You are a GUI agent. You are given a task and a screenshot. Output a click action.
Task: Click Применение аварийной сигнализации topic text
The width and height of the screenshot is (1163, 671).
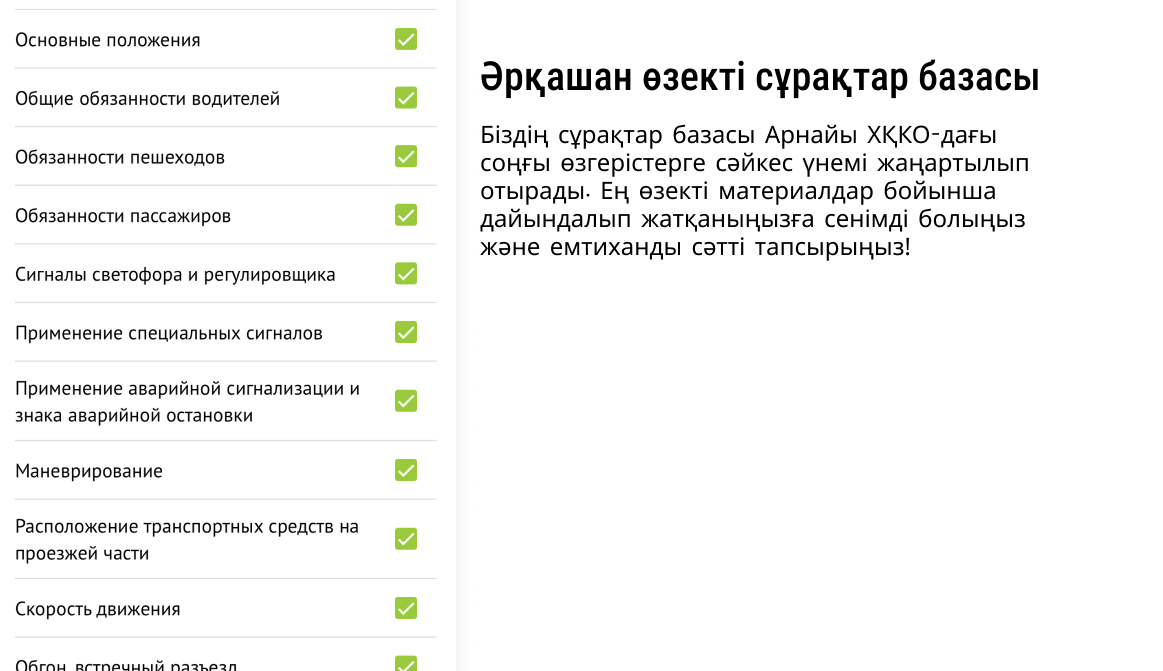[x=188, y=402]
